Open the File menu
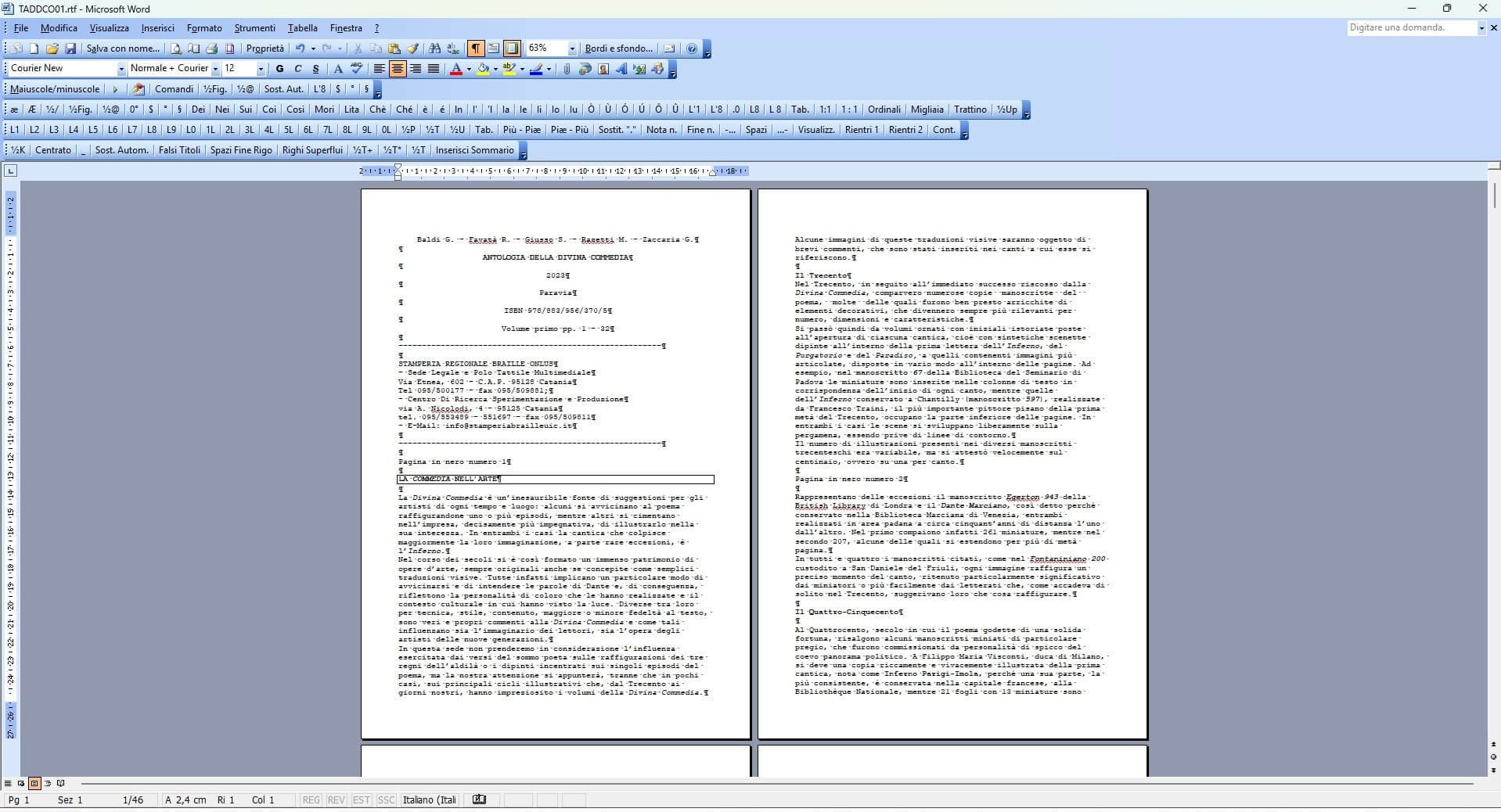Viewport: 1501px width, 812px height. pyautogui.click(x=21, y=28)
